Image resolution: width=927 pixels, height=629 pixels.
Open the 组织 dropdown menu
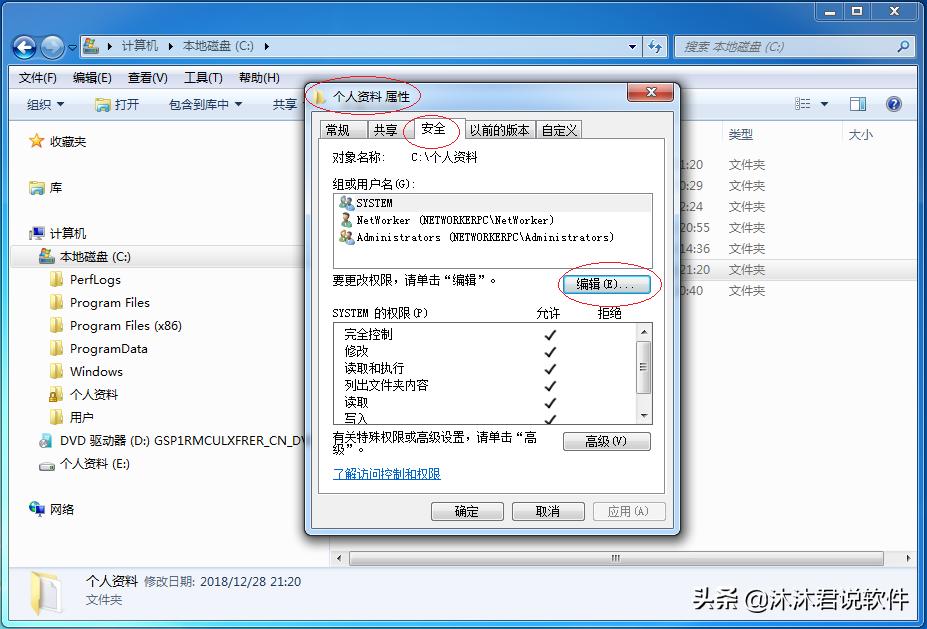(42, 103)
